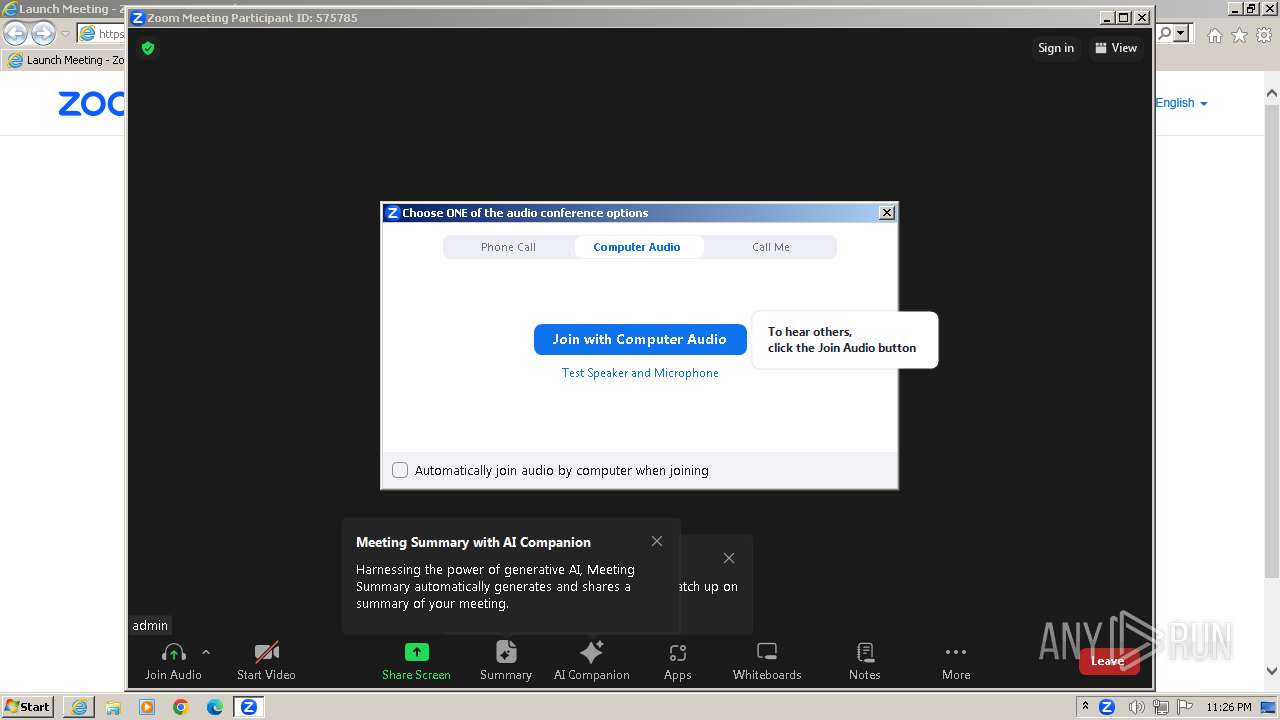Click the network tray icon
The width and height of the screenshot is (1280, 720).
[1161, 707]
